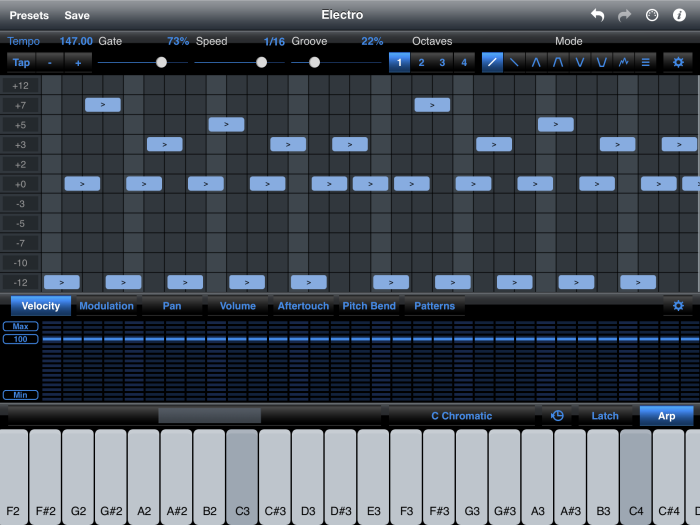Click the first +5 row note block
Viewport: 700px width, 525px height.
(226, 124)
